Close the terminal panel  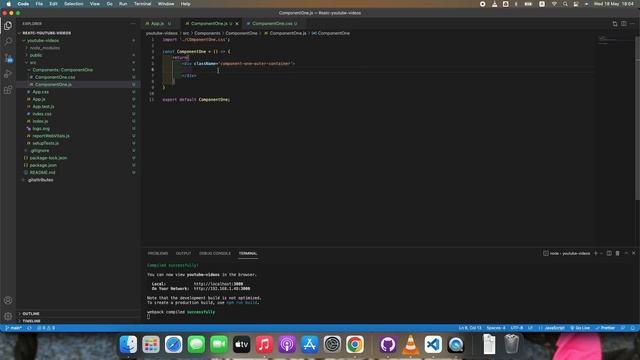tap(633, 253)
